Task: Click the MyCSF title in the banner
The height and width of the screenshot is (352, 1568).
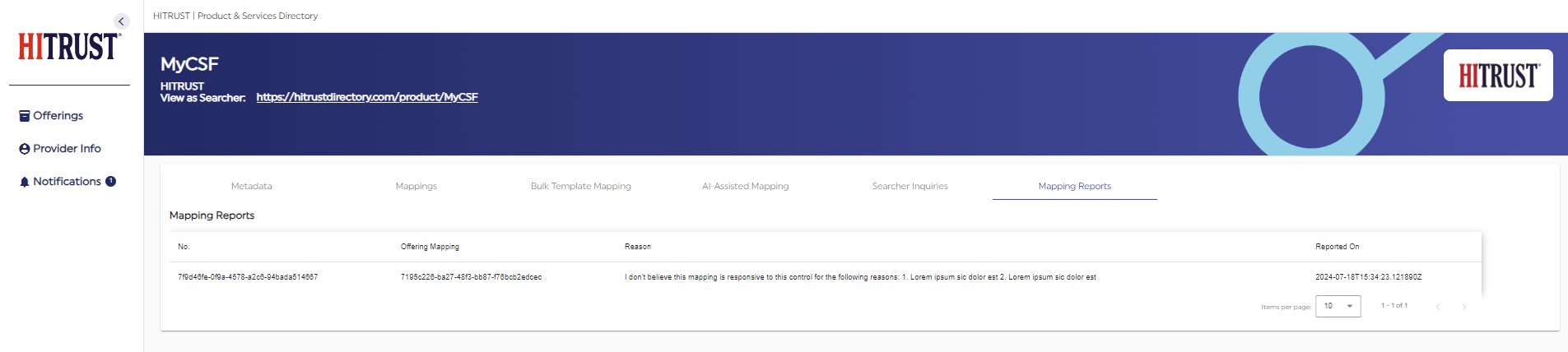Action: (x=189, y=64)
